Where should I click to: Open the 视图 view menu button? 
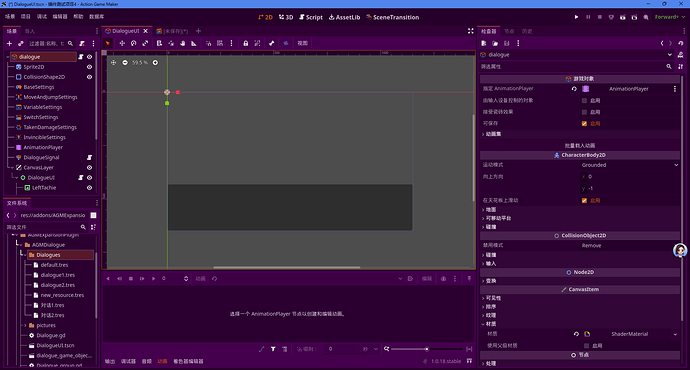tap(302, 43)
